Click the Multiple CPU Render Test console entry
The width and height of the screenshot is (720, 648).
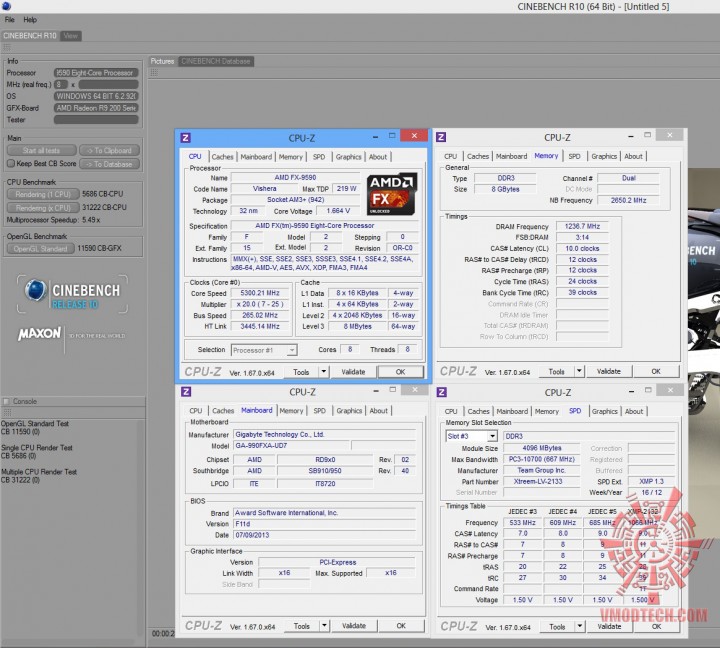pos(39,475)
